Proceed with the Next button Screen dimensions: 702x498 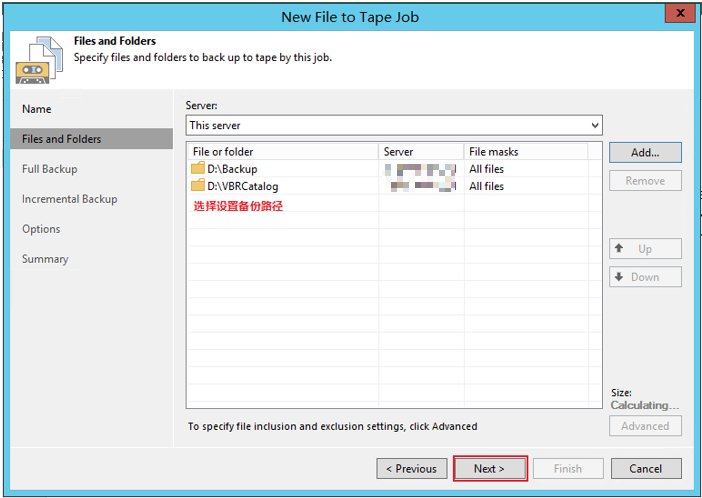[490, 468]
